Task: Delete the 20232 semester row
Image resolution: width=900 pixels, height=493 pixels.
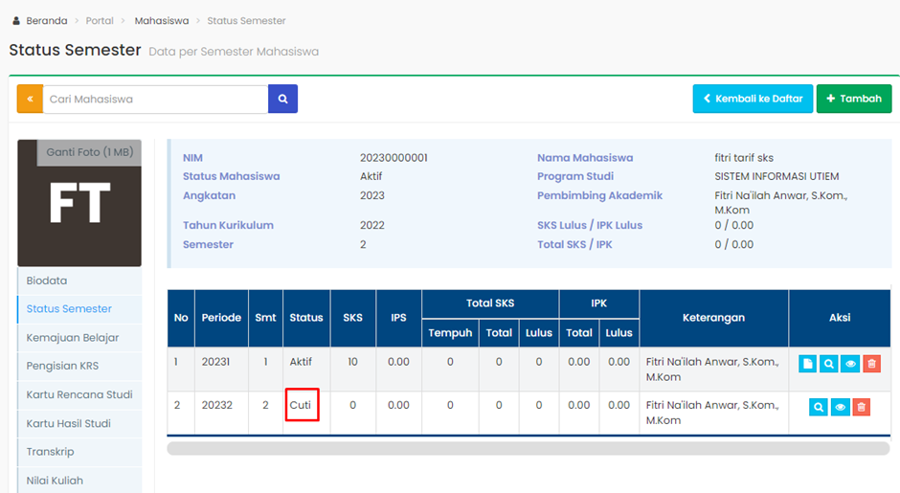Action: coord(861,407)
